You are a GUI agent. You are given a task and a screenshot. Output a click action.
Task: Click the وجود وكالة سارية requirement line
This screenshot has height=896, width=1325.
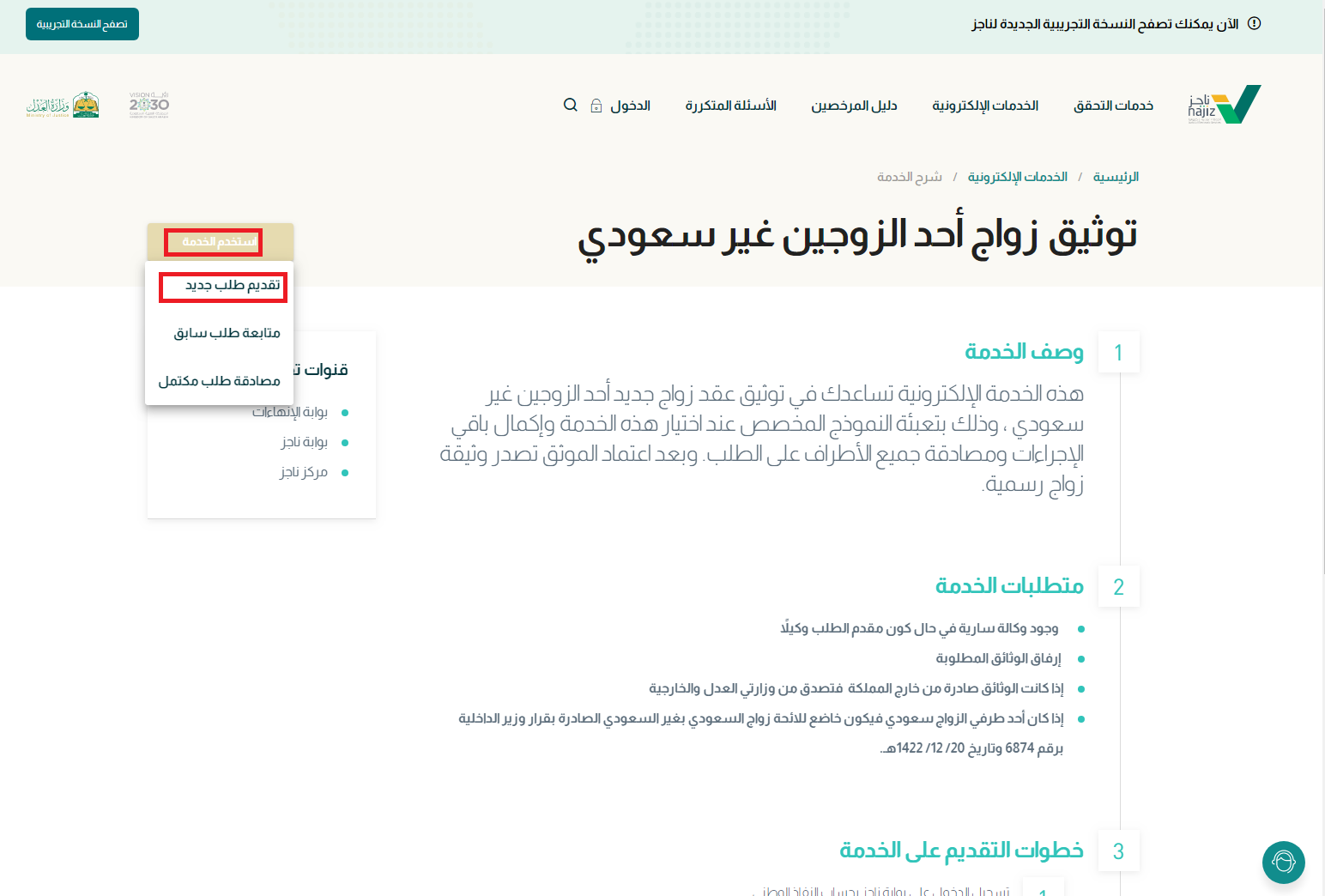[919, 628]
